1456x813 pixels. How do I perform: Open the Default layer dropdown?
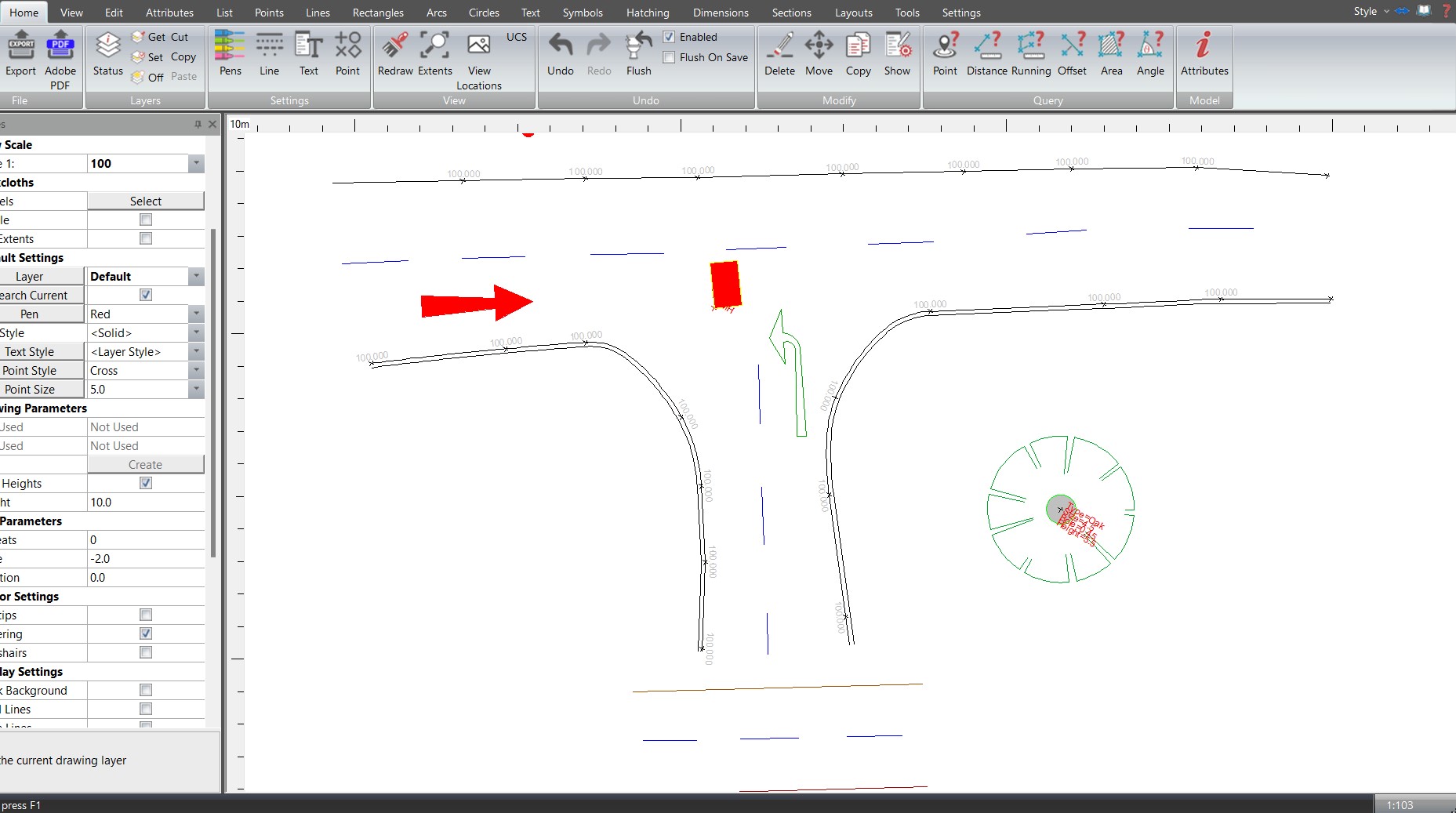[196, 276]
